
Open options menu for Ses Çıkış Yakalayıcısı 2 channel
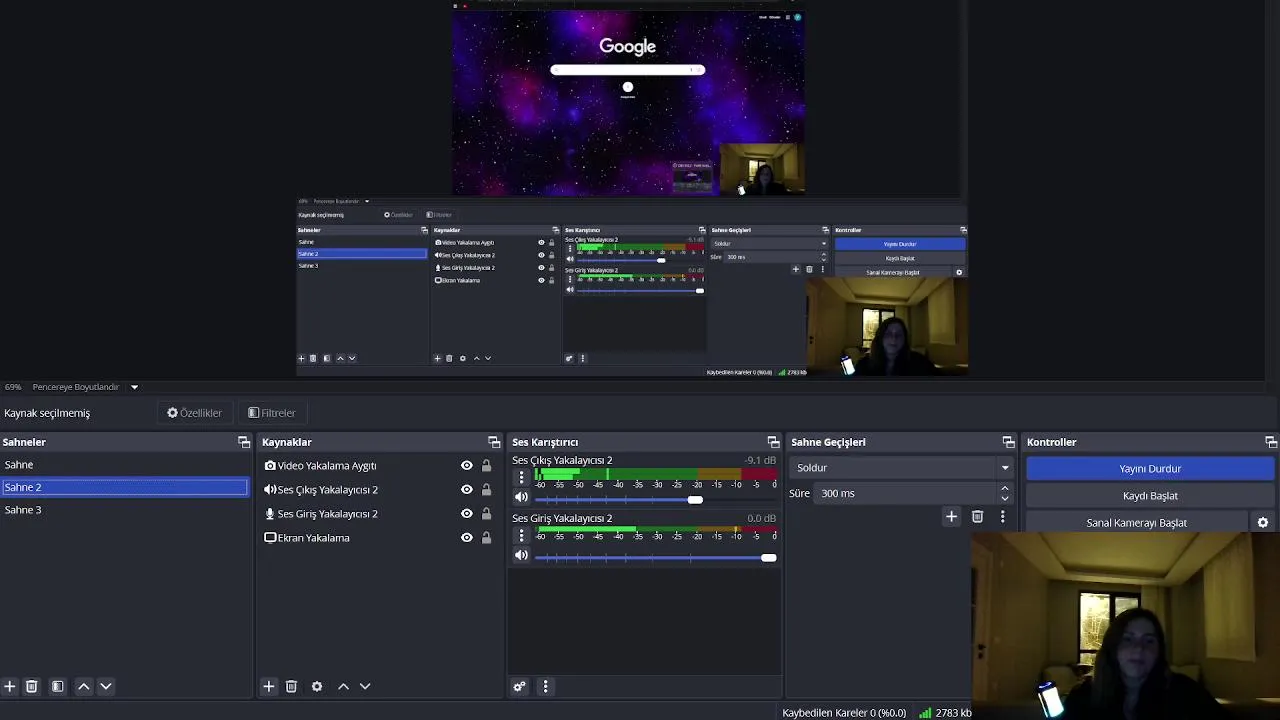coord(521,477)
